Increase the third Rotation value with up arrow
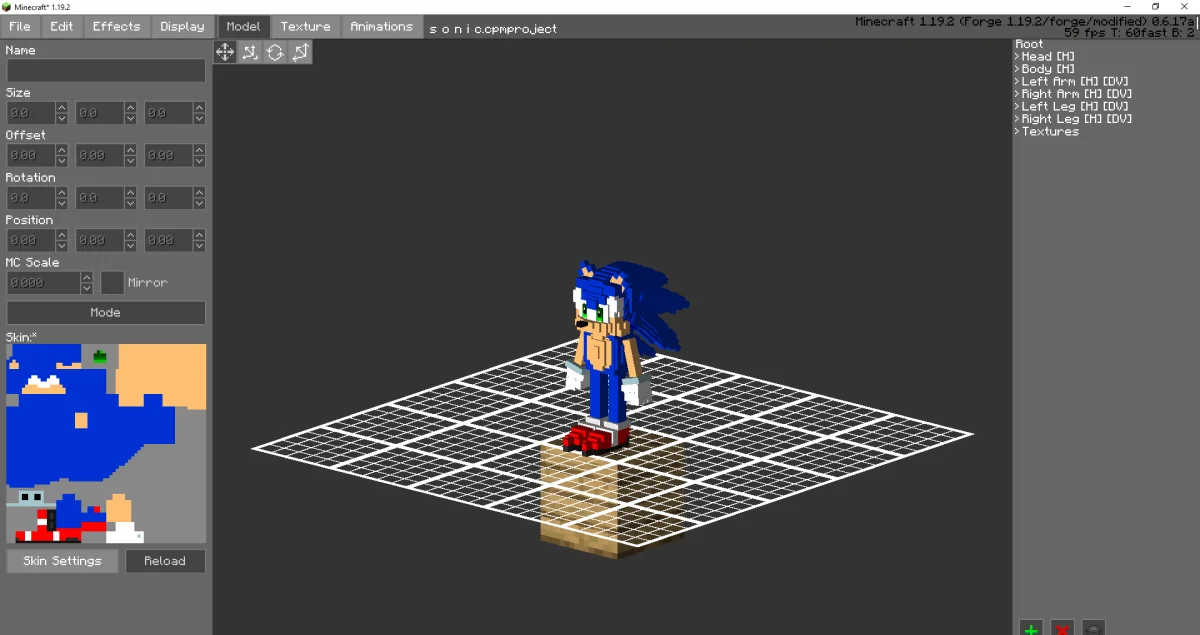 199,193
